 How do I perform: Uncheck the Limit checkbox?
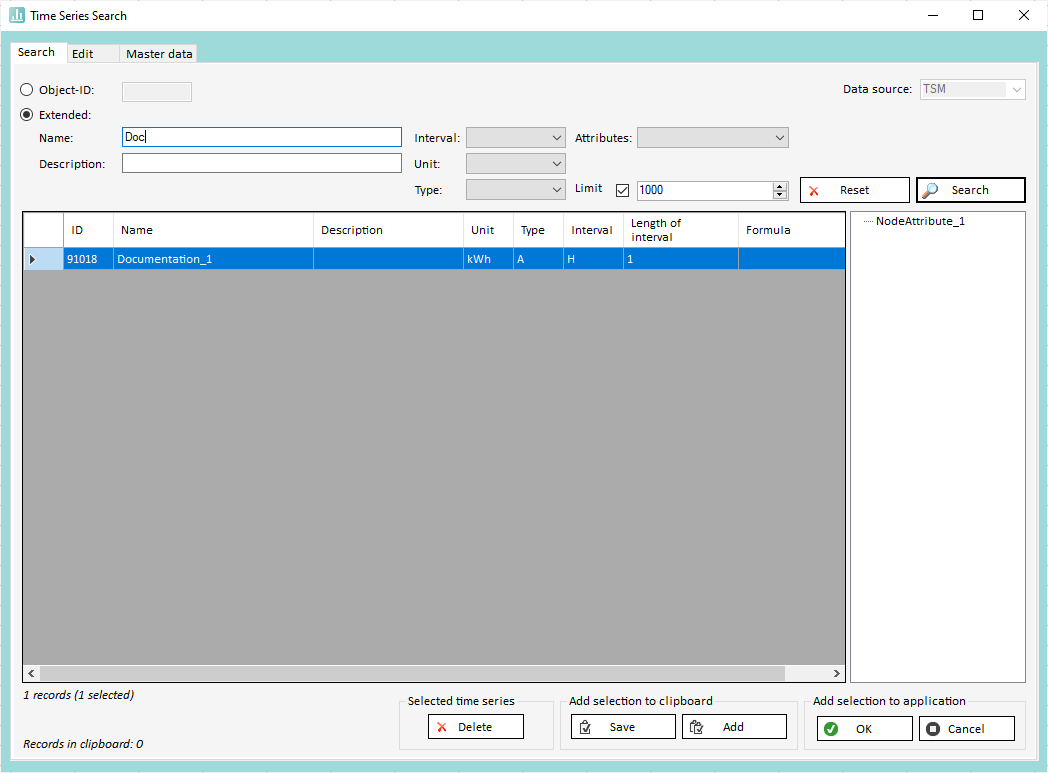point(622,190)
